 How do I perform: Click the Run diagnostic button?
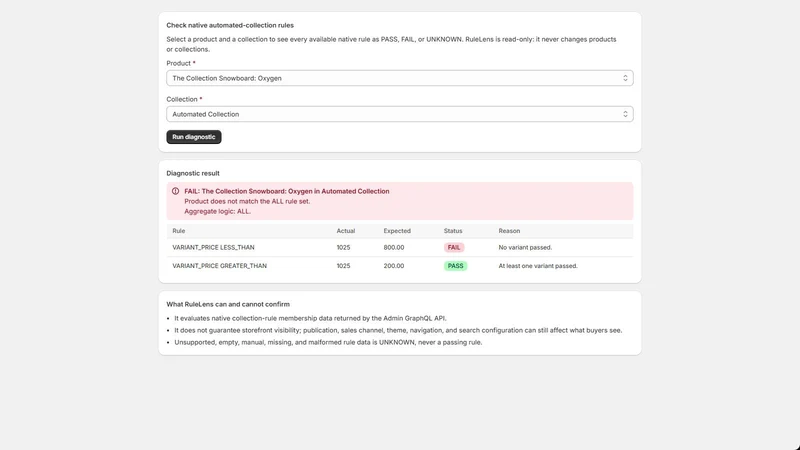[193, 137]
